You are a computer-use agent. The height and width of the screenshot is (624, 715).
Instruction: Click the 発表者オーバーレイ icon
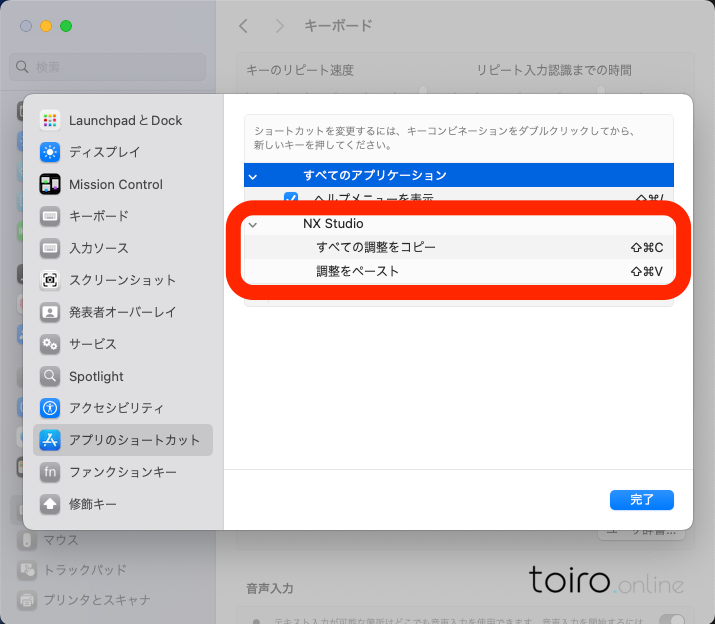coord(50,312)
